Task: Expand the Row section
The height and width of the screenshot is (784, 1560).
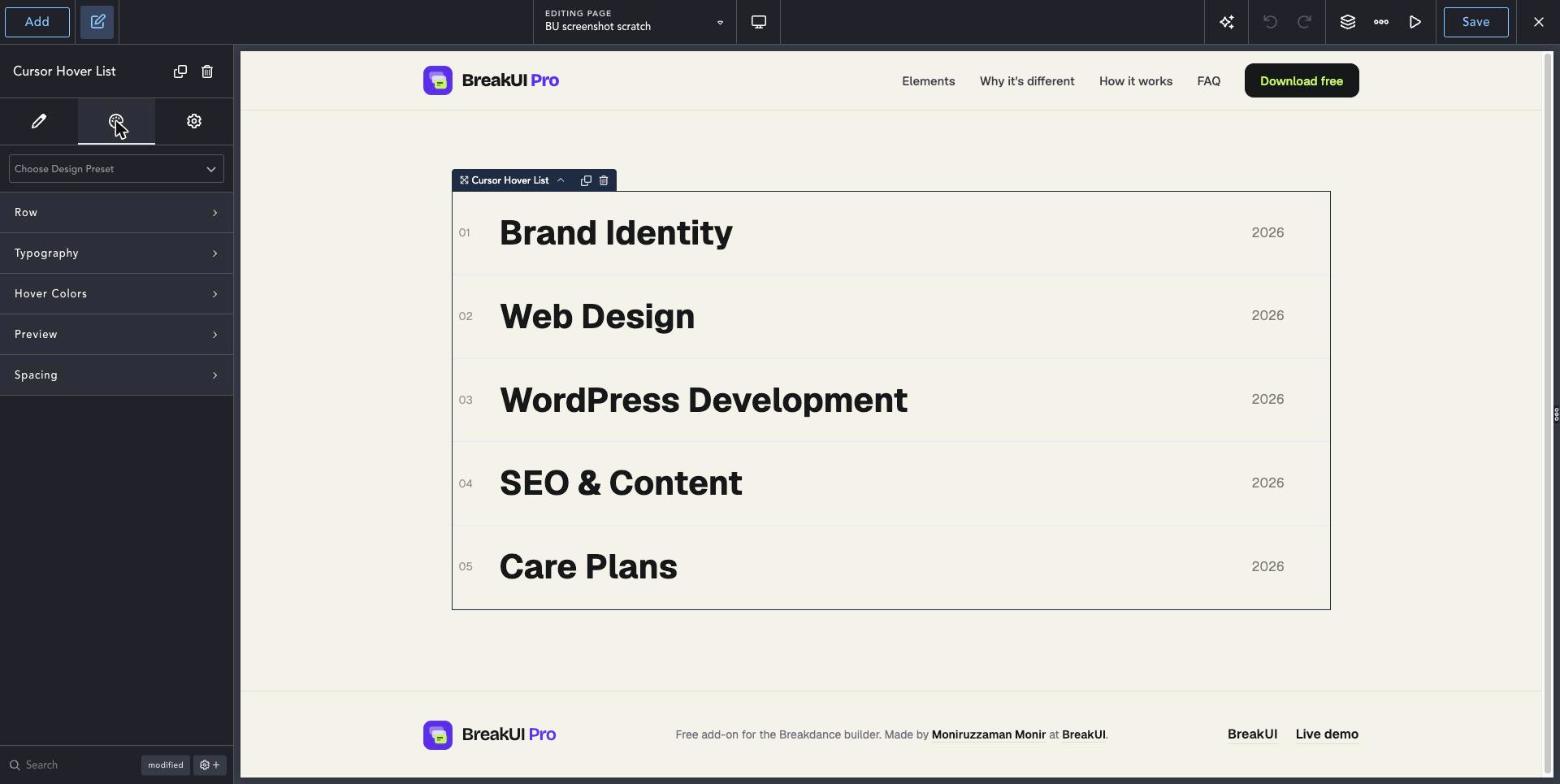Action: (116, 213)
